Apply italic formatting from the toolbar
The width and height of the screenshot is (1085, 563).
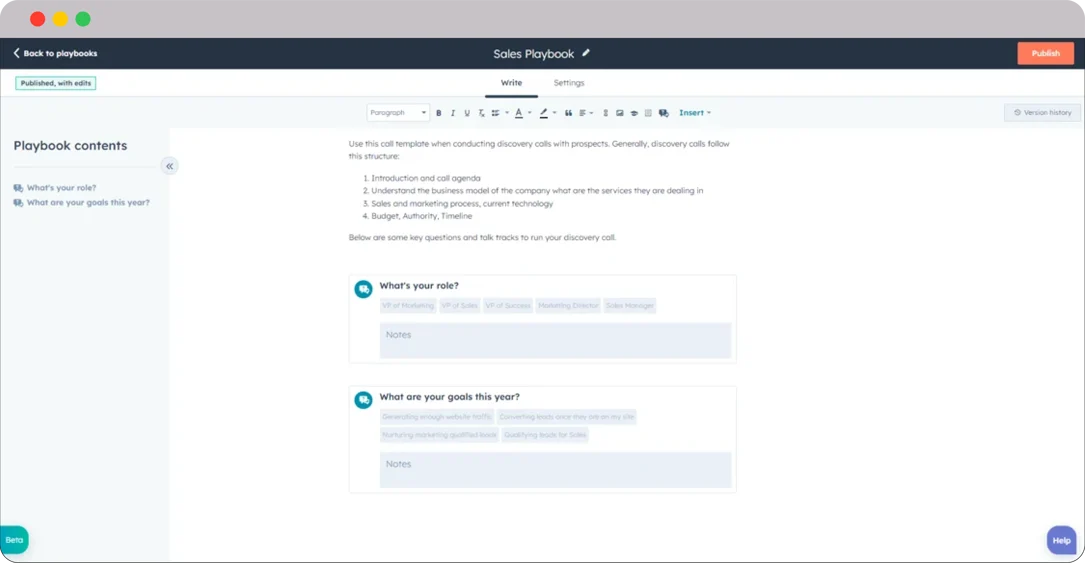[x=453, y=113]
